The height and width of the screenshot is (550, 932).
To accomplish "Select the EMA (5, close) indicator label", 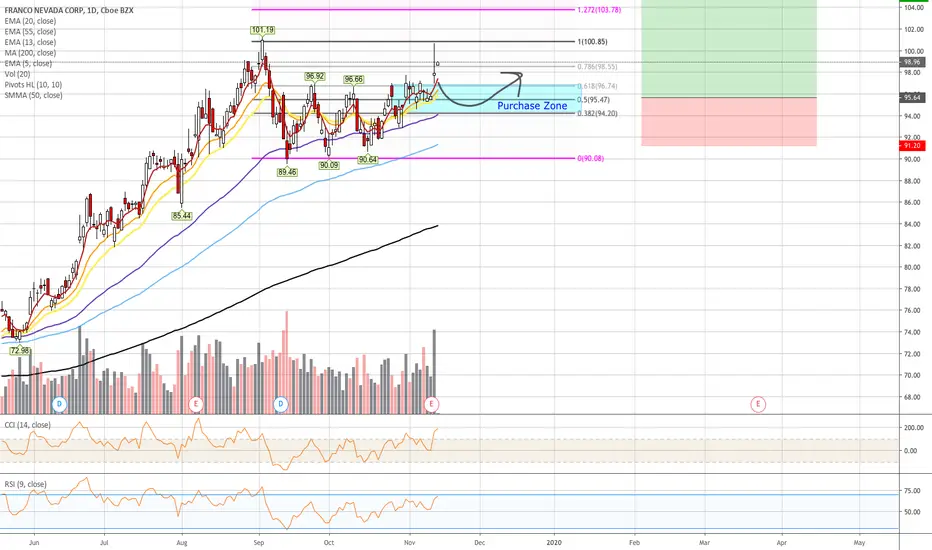I will [28, 64].
